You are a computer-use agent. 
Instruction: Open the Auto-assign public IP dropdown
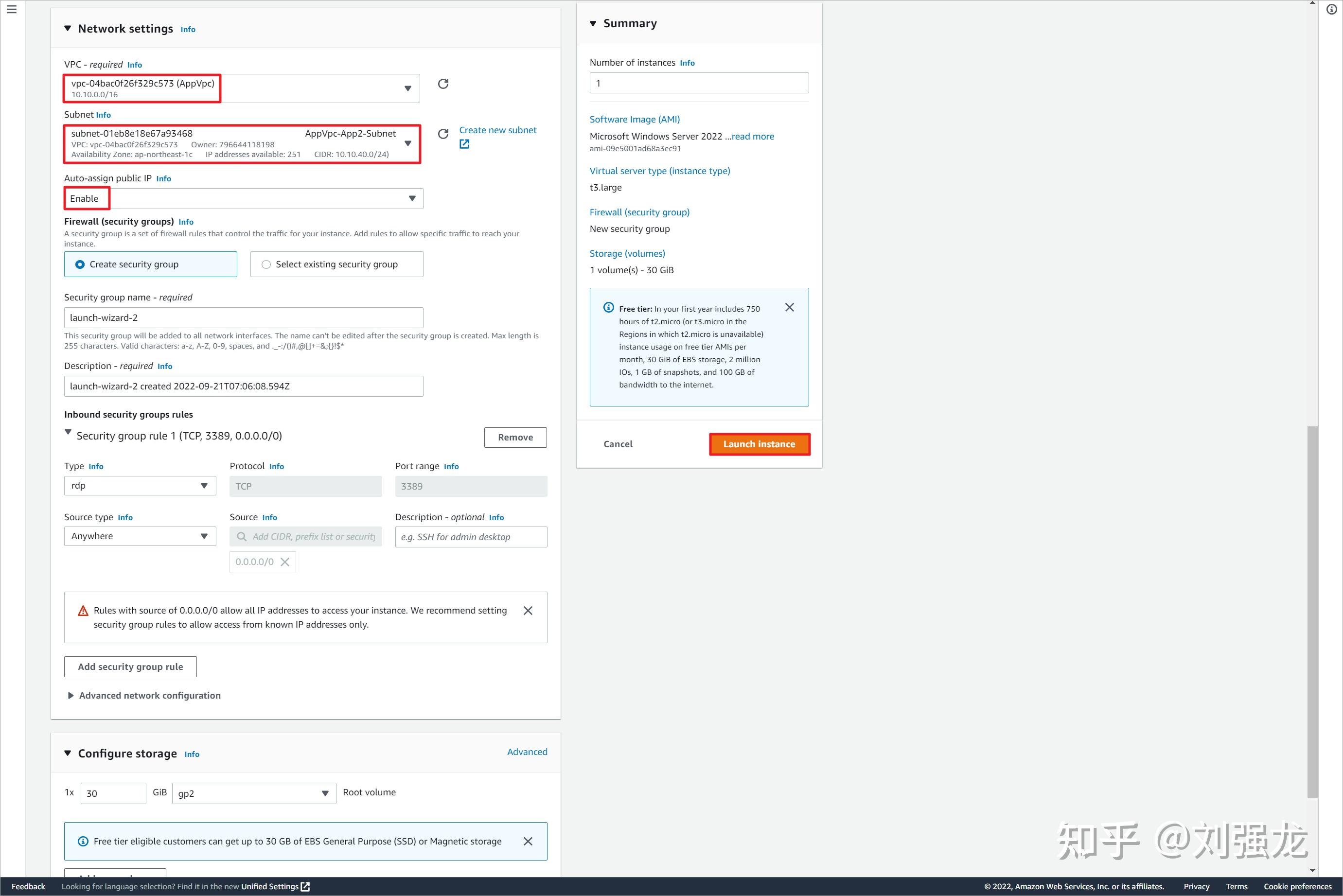point(413,198)
